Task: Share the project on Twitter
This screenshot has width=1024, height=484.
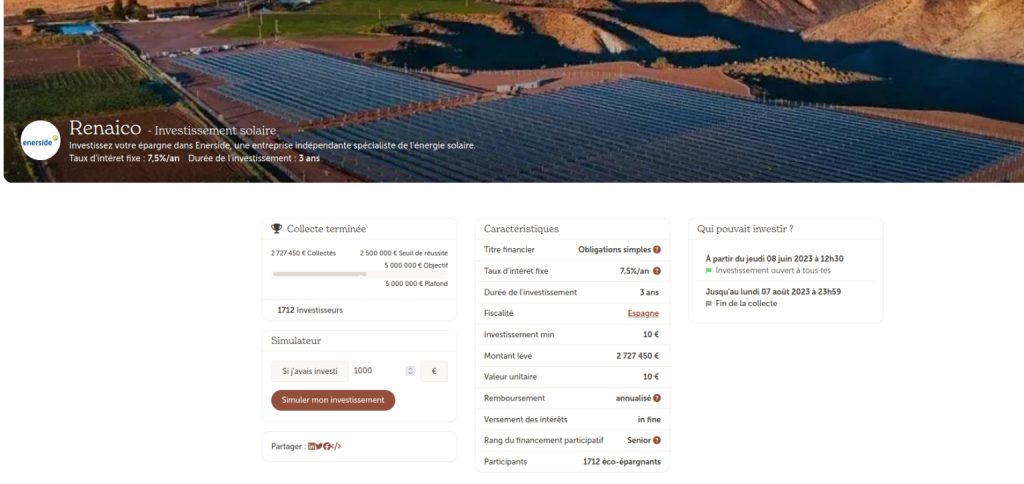Action: (319, 446)
